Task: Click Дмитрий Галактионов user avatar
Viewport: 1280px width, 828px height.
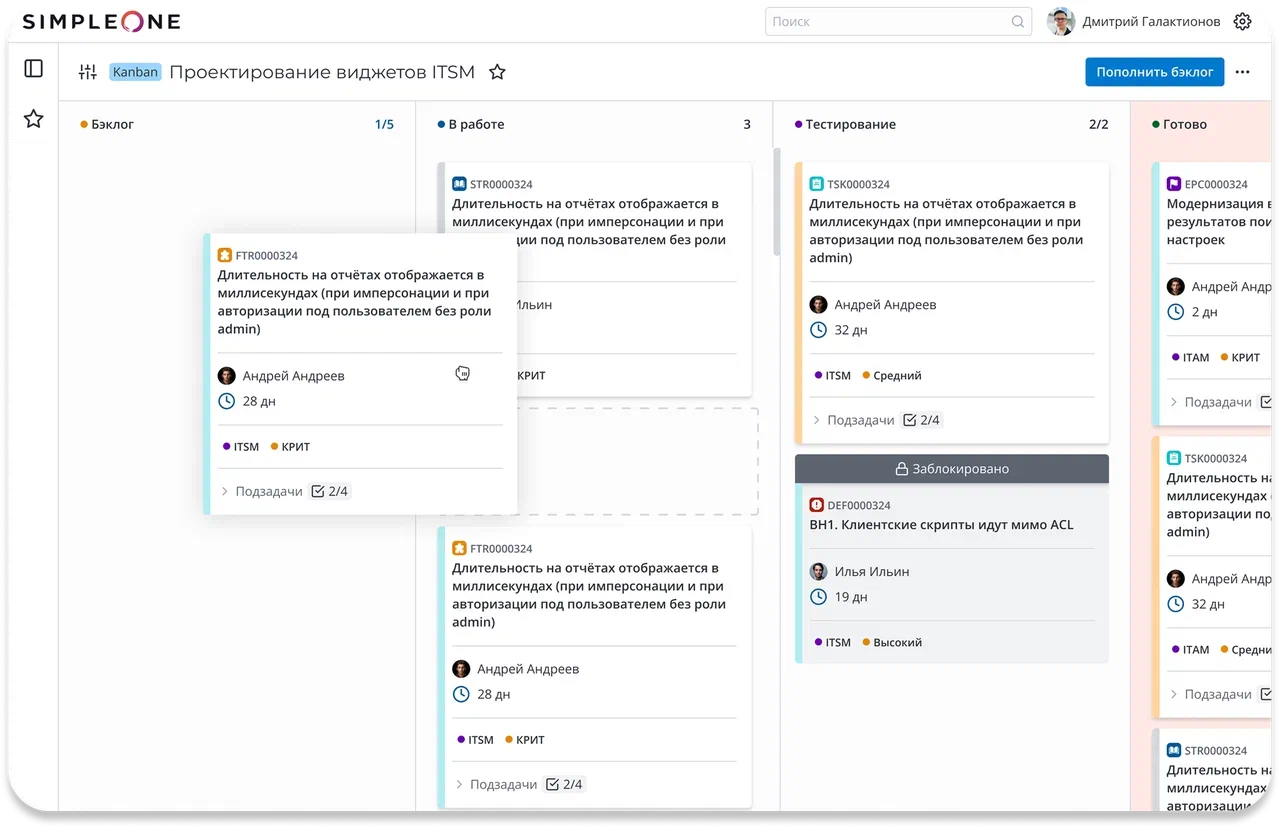Action: point(1060,22)
